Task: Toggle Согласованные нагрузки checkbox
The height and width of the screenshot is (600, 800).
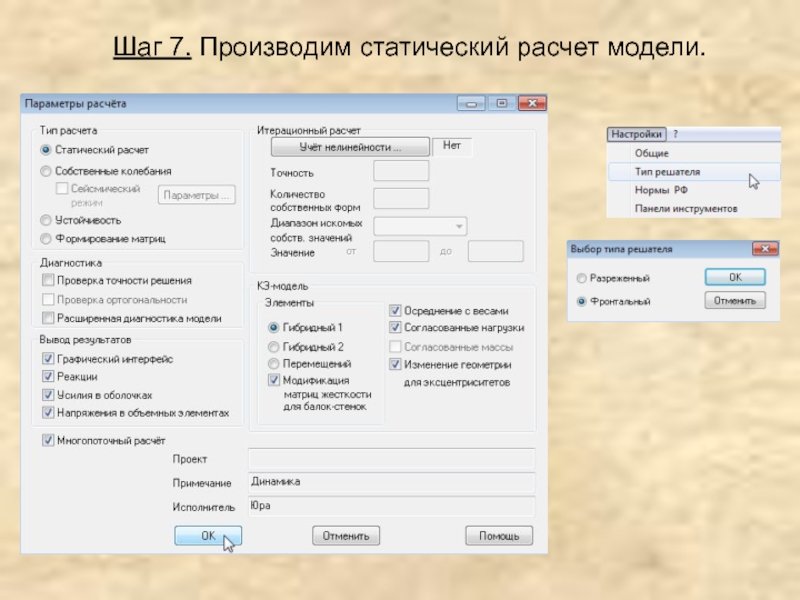Action: 395,328
